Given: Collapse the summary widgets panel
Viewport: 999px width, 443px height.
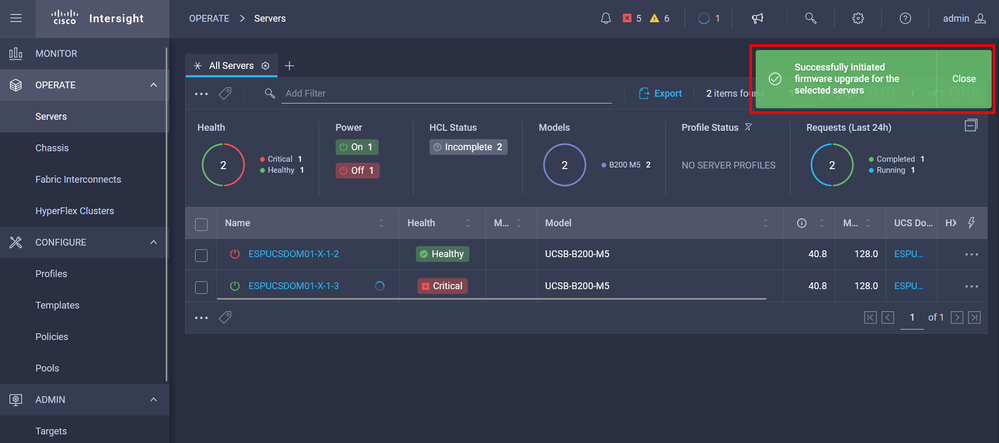Looking at the screenshot, I should pyautogui.click(x=971, y=126).
